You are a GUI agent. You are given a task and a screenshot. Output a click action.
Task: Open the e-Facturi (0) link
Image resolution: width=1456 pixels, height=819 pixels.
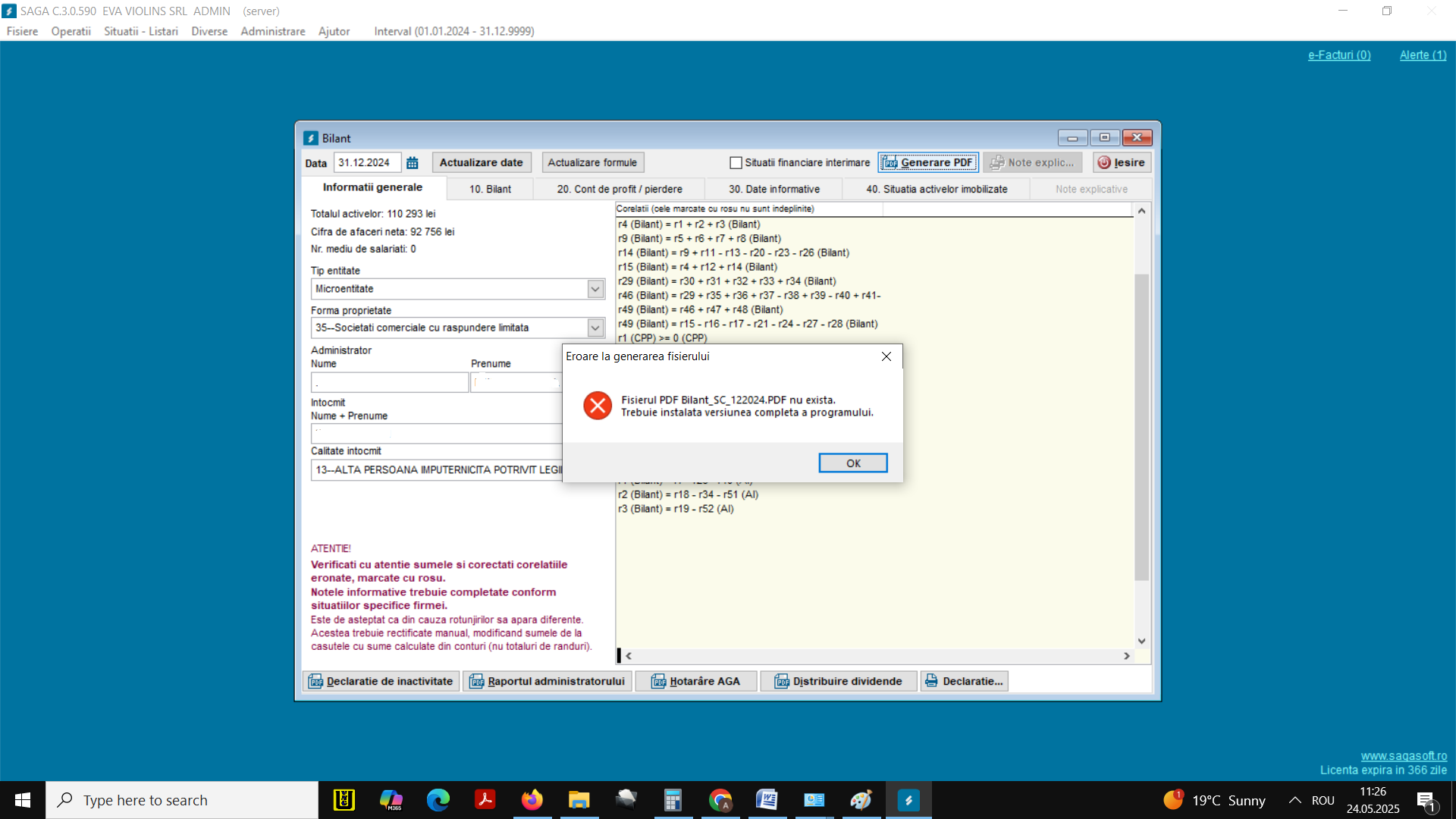coord(1339,55)
